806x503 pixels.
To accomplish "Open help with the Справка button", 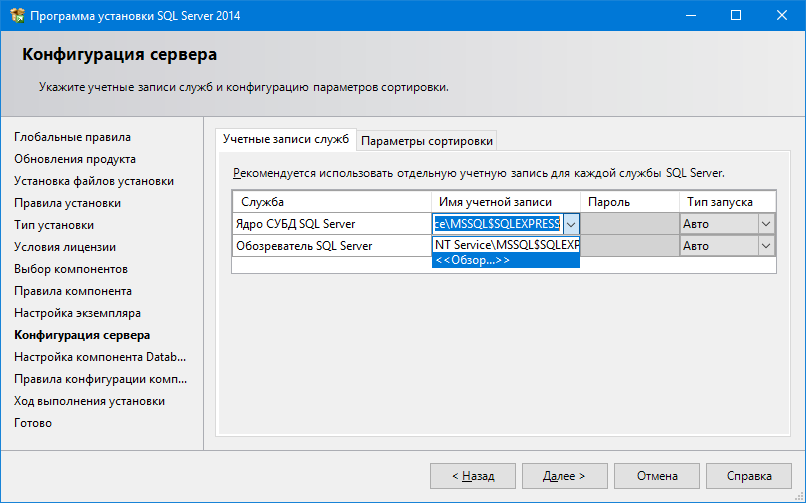I will pos(749,476).
